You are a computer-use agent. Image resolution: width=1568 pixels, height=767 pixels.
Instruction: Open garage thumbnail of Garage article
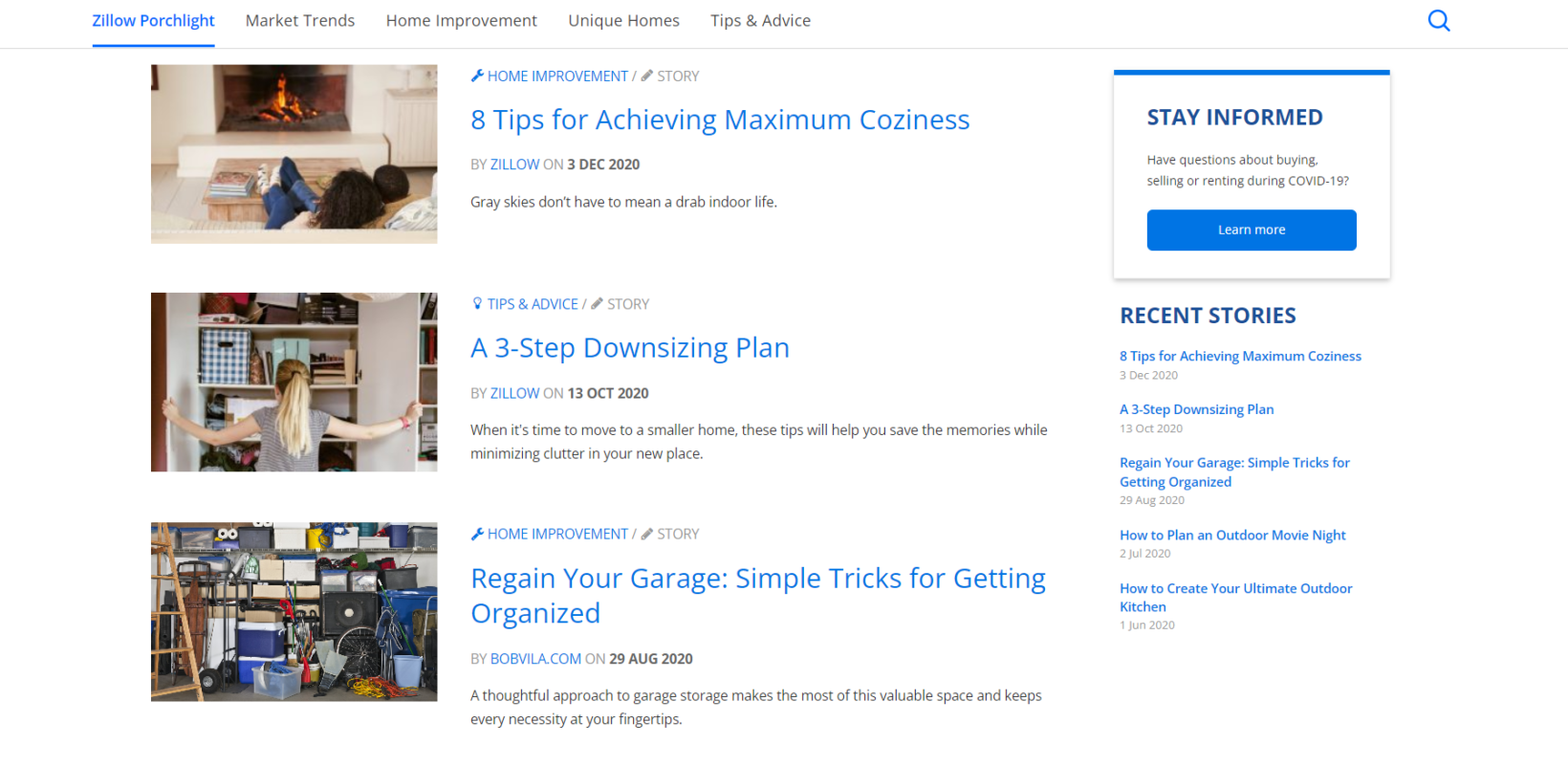[294, 612]
